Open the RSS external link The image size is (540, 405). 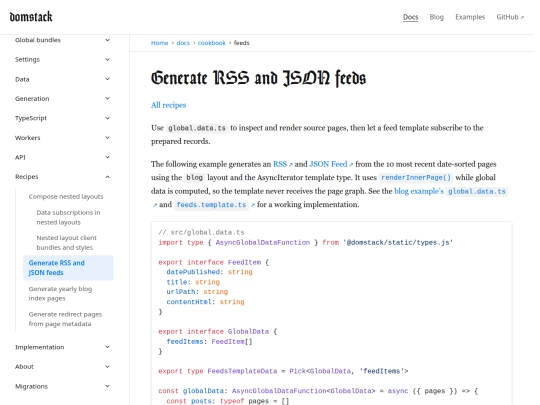[282, 164]
